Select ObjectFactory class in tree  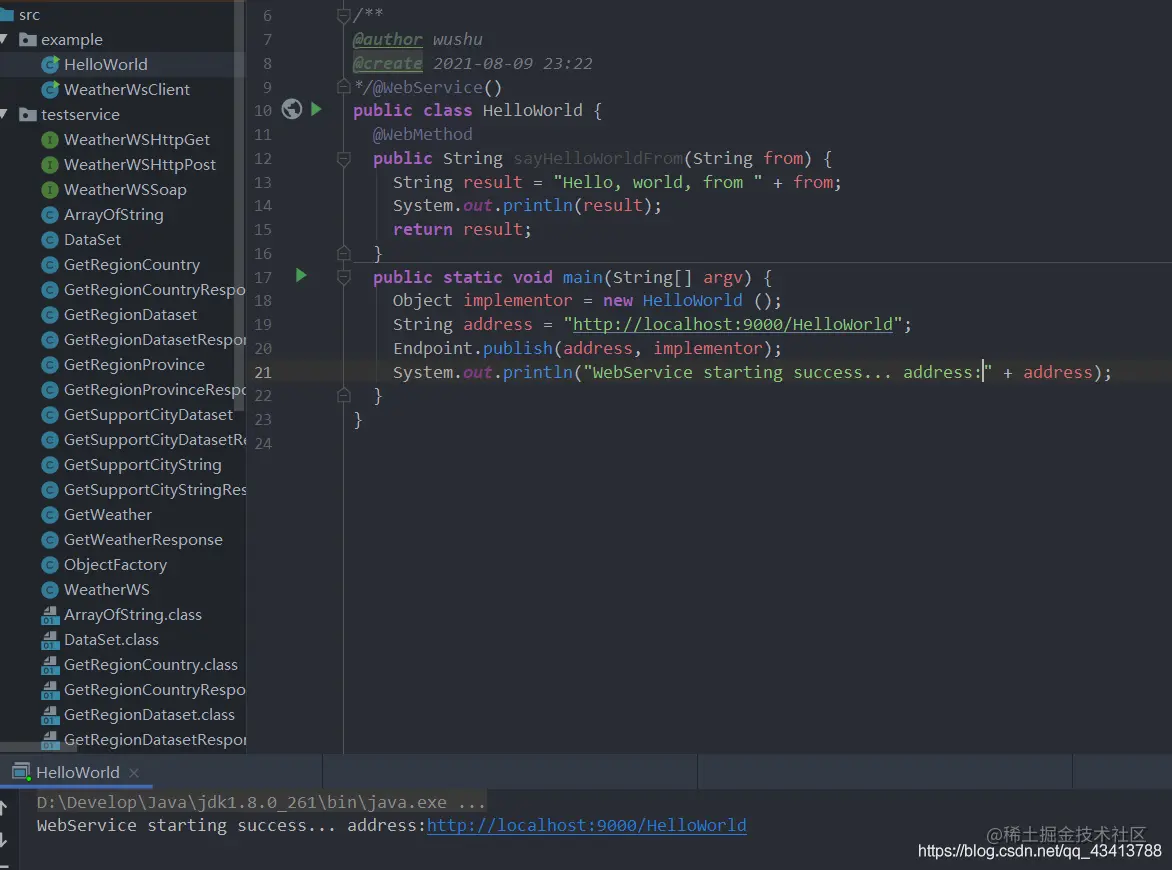tap(115, 565)
